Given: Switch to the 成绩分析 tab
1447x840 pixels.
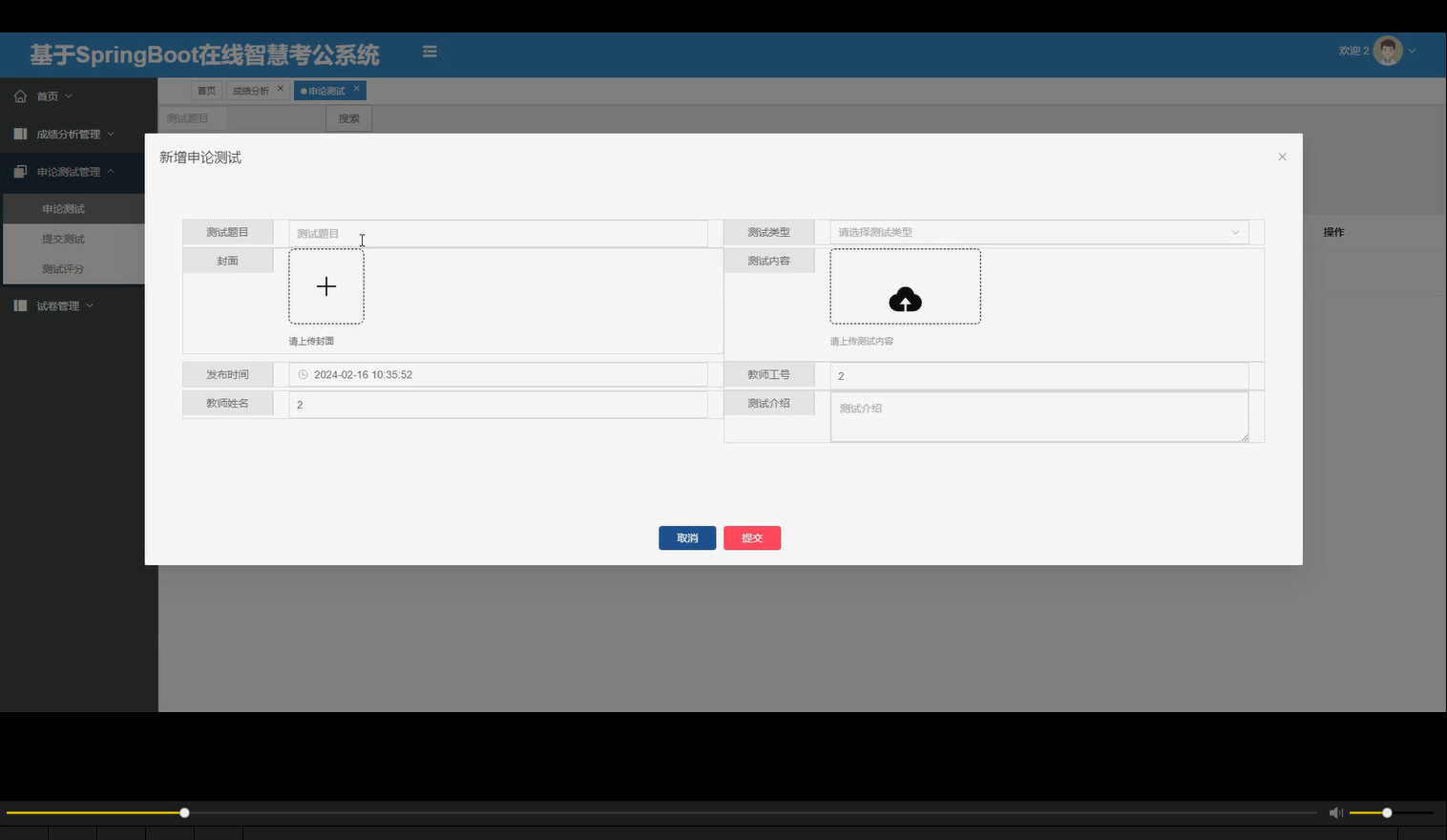Looking at the screenshot, I should pyautogui.click(x=250, y=89).
